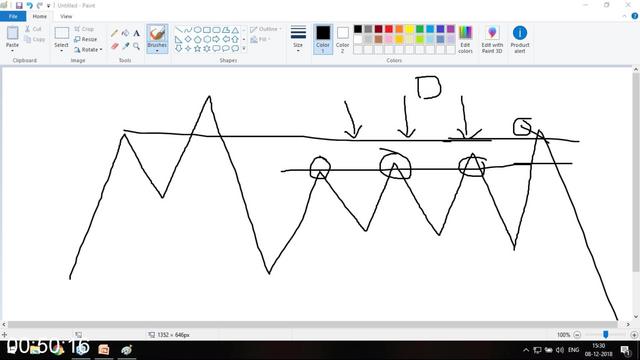Click the zoom slider handle

click(x=606, y=335)
